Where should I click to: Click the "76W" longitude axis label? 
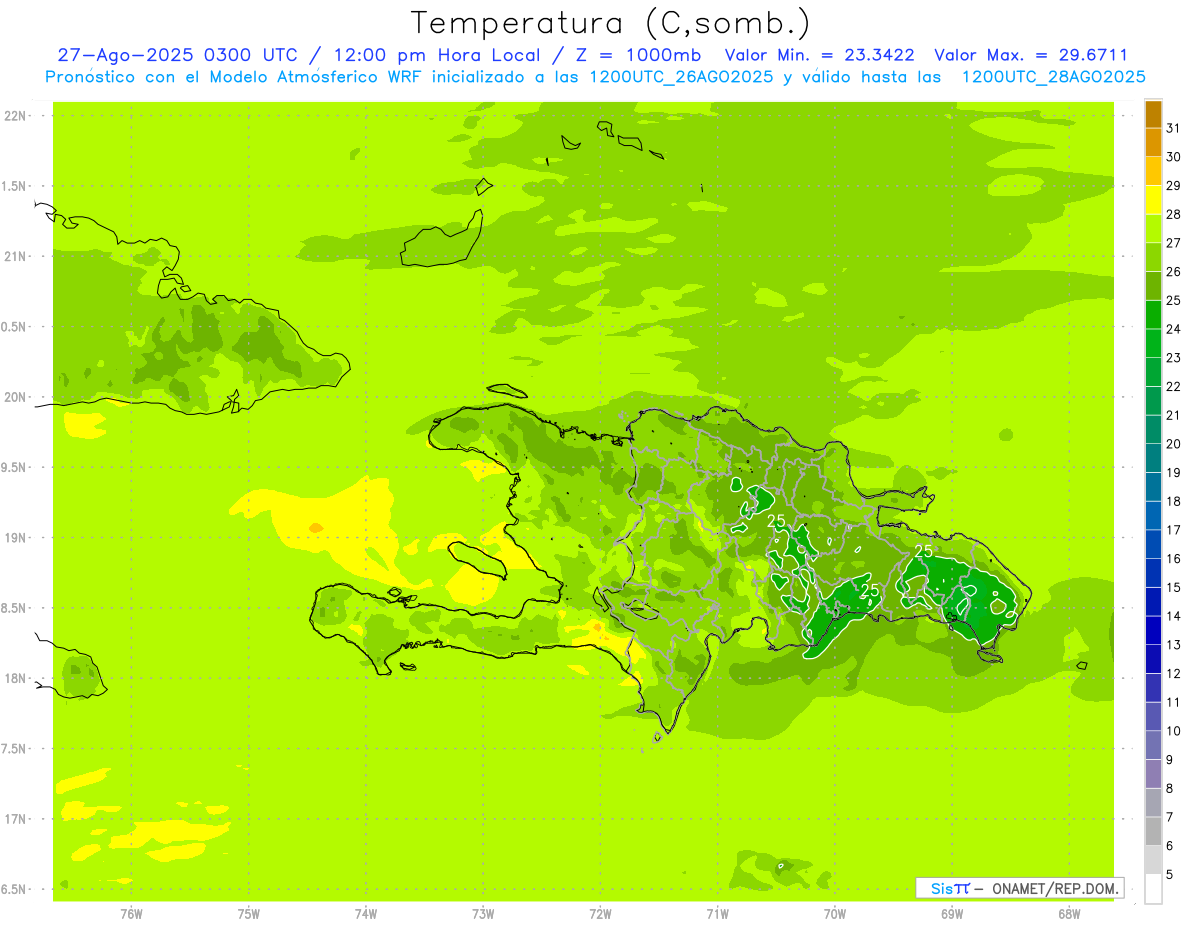click(x=131, y=913)
